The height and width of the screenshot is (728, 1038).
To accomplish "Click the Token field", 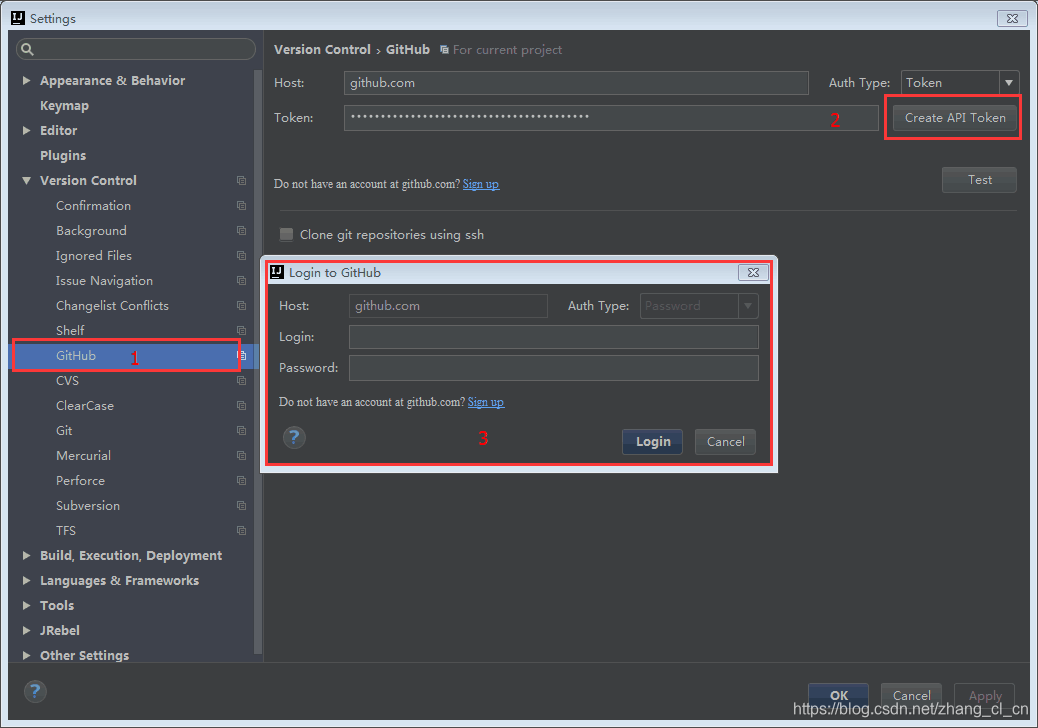I will [611, 118].
